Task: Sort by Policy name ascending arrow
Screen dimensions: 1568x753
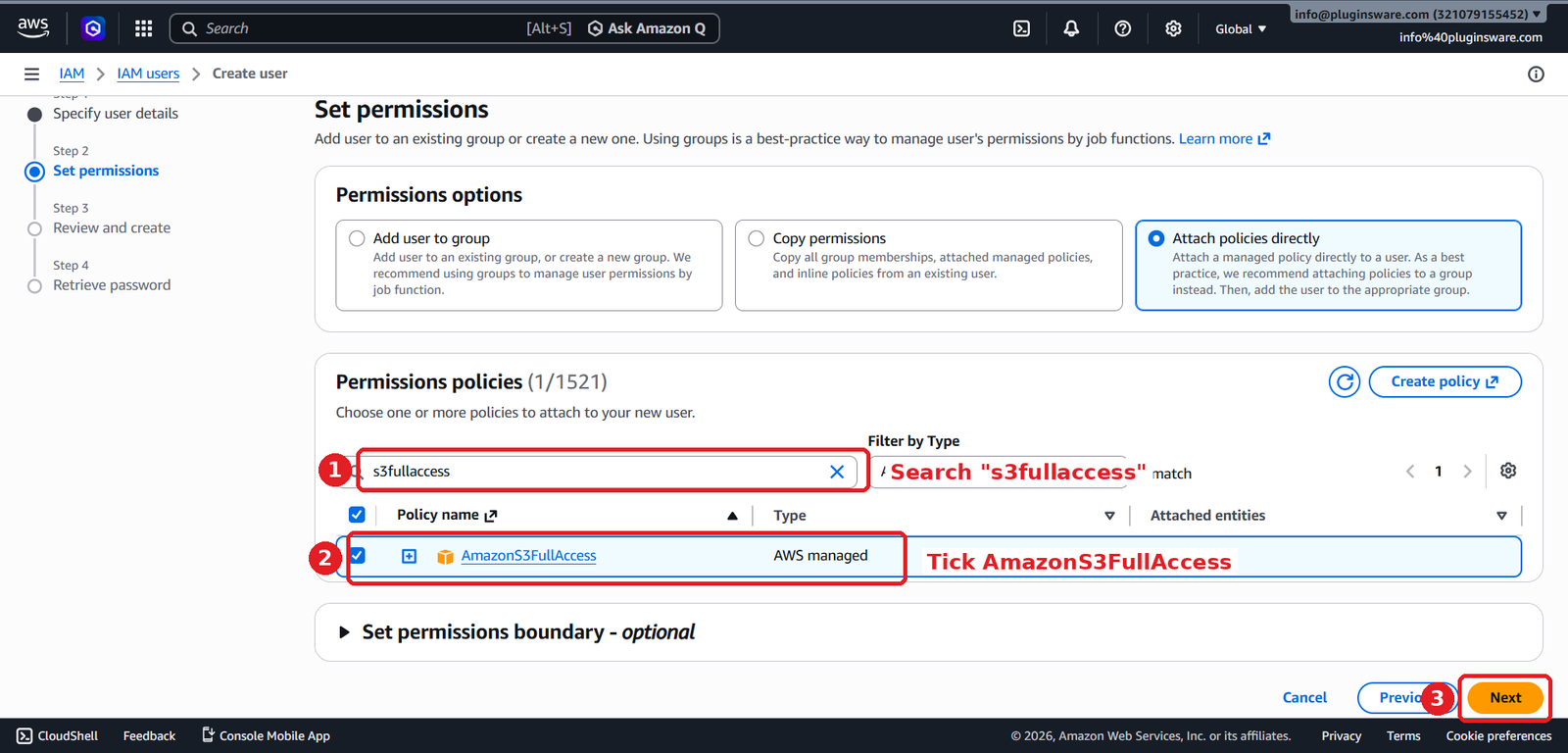Action: pyautogui.click(x=732, y=516)
